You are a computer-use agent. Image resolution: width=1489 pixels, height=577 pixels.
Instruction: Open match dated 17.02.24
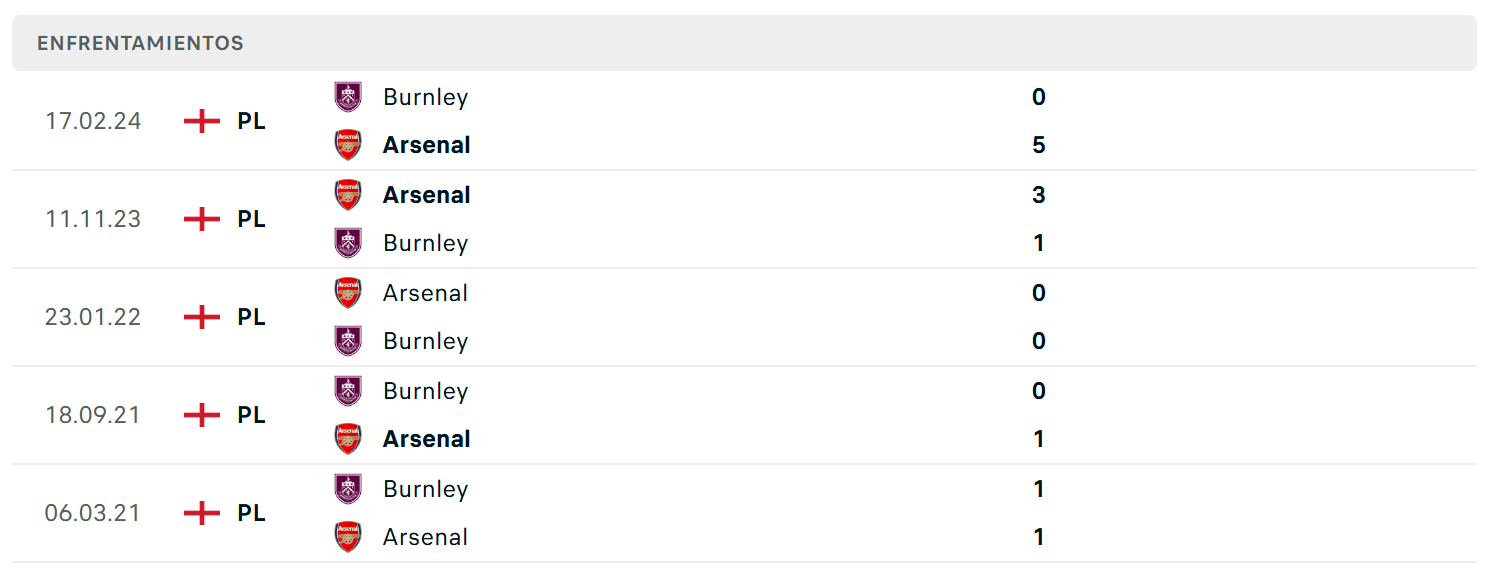point(744,121)
